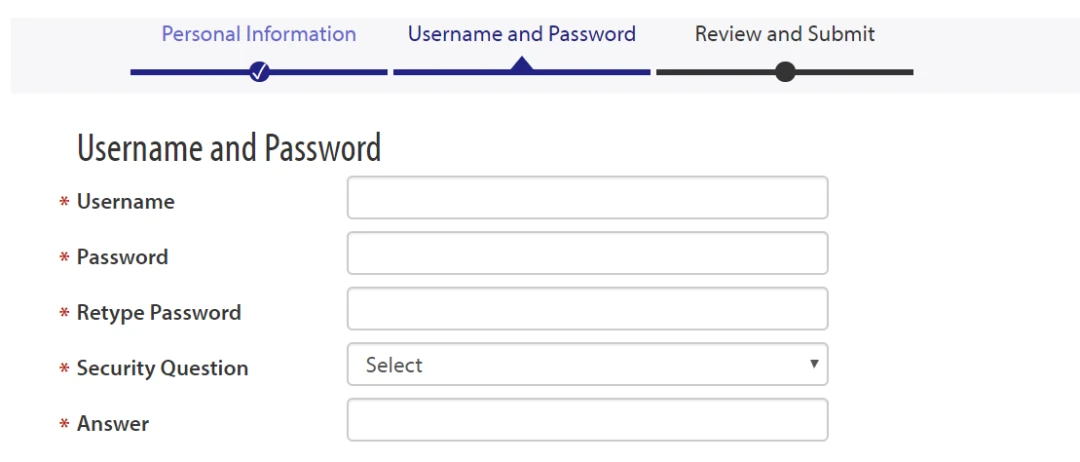Click the Security Question field label
The image size is (1080, 462).
[x=163, y=368]
